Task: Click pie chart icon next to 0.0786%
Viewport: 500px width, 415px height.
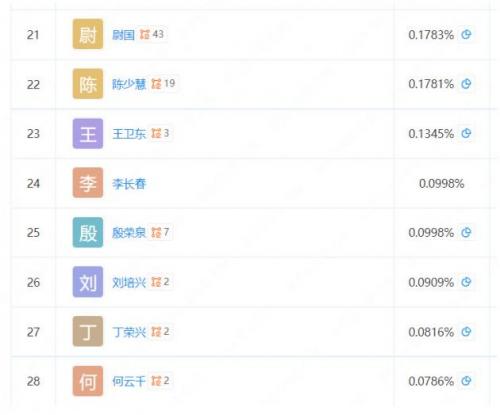Action: 466,381
